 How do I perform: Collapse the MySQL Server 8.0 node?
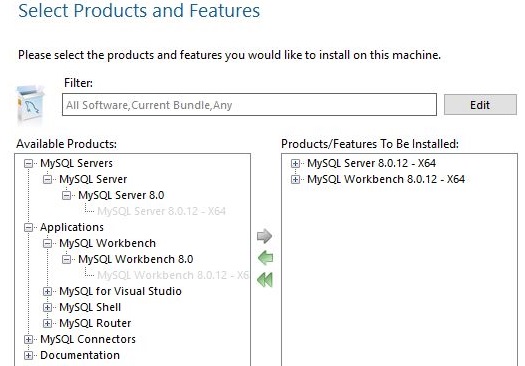(67, 196)
